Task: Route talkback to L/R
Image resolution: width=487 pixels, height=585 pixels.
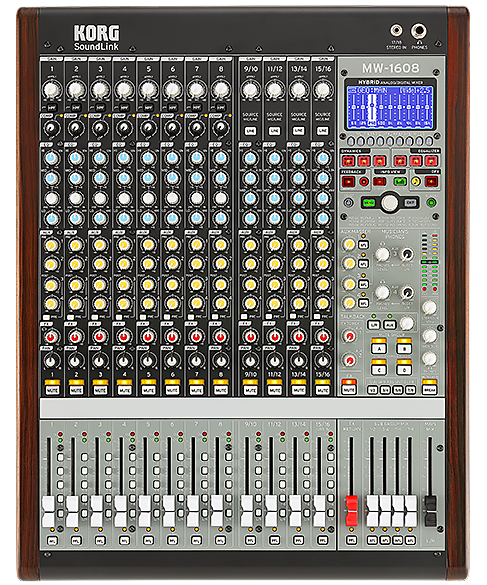Action: [x=374, y=325]
